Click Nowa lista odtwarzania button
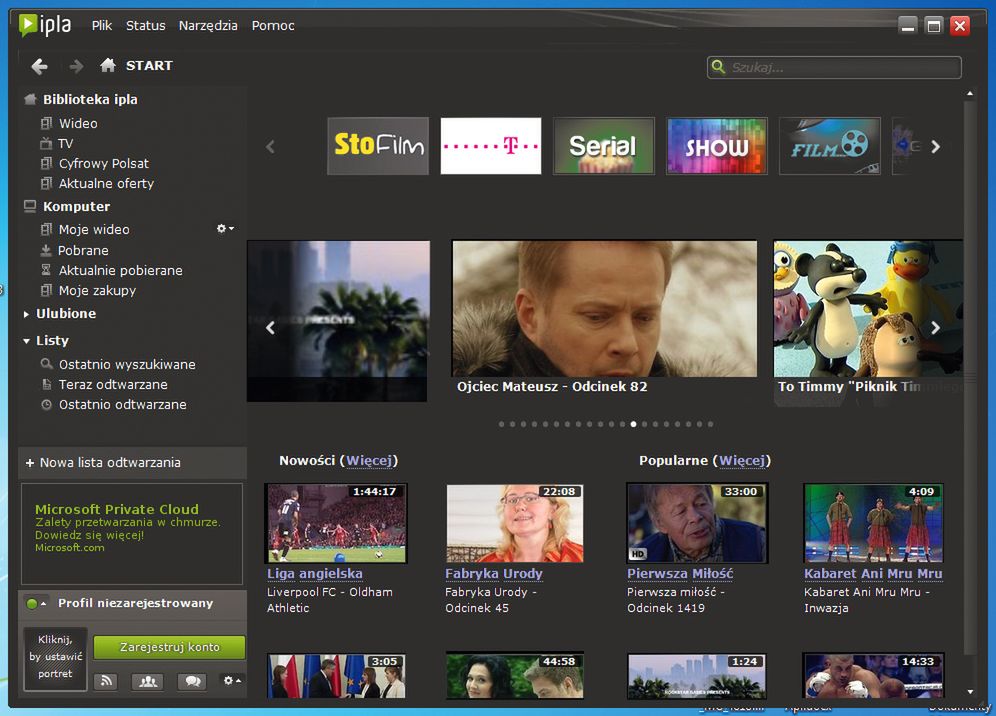The width and height of the screenshot is (996, 716). (132, 463)
